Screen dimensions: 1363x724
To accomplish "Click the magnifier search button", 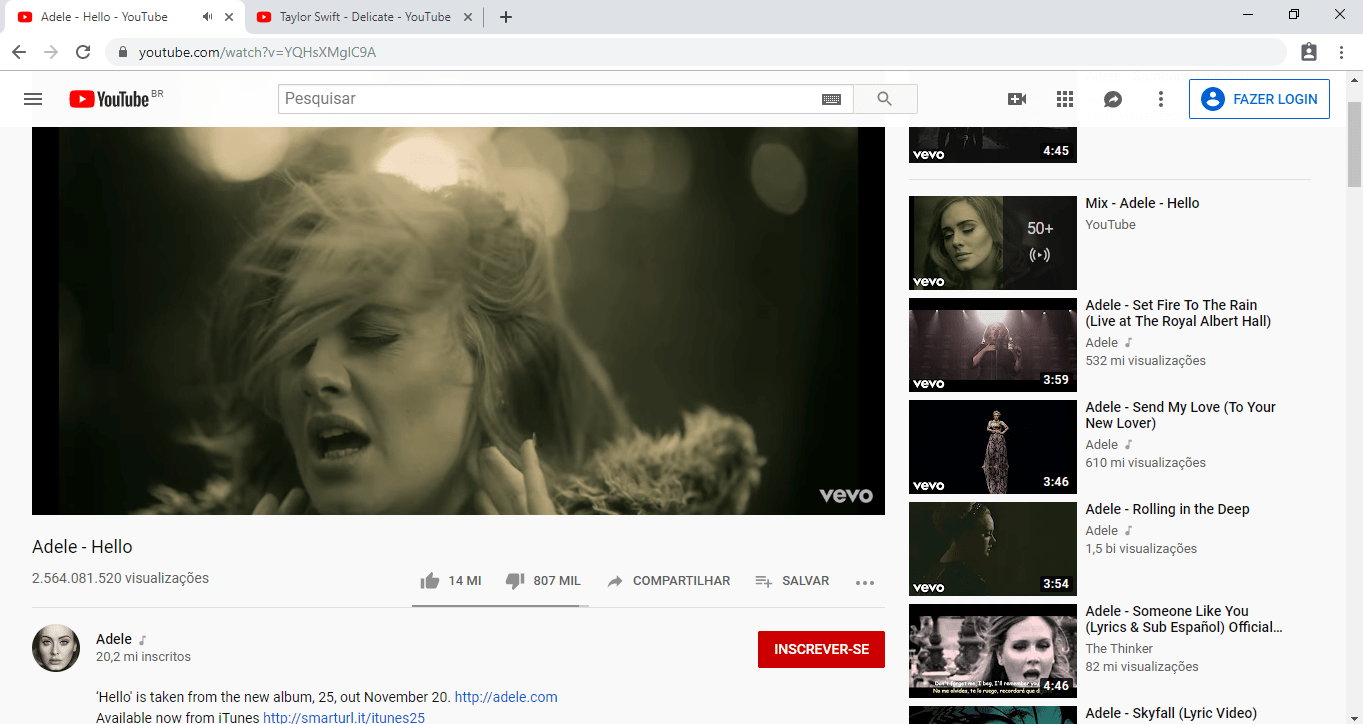I will (884, 99).
